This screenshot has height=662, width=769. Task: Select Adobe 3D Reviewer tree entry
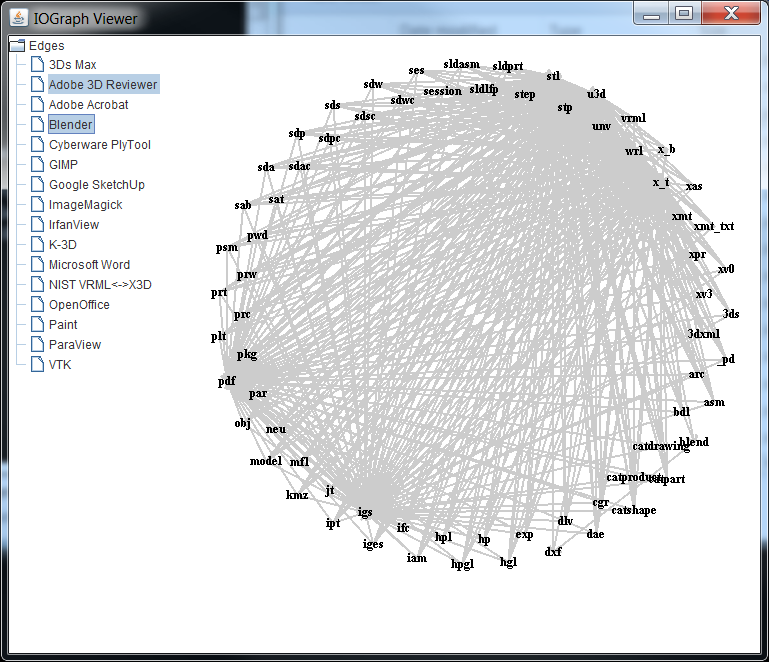tap(103, 84)
